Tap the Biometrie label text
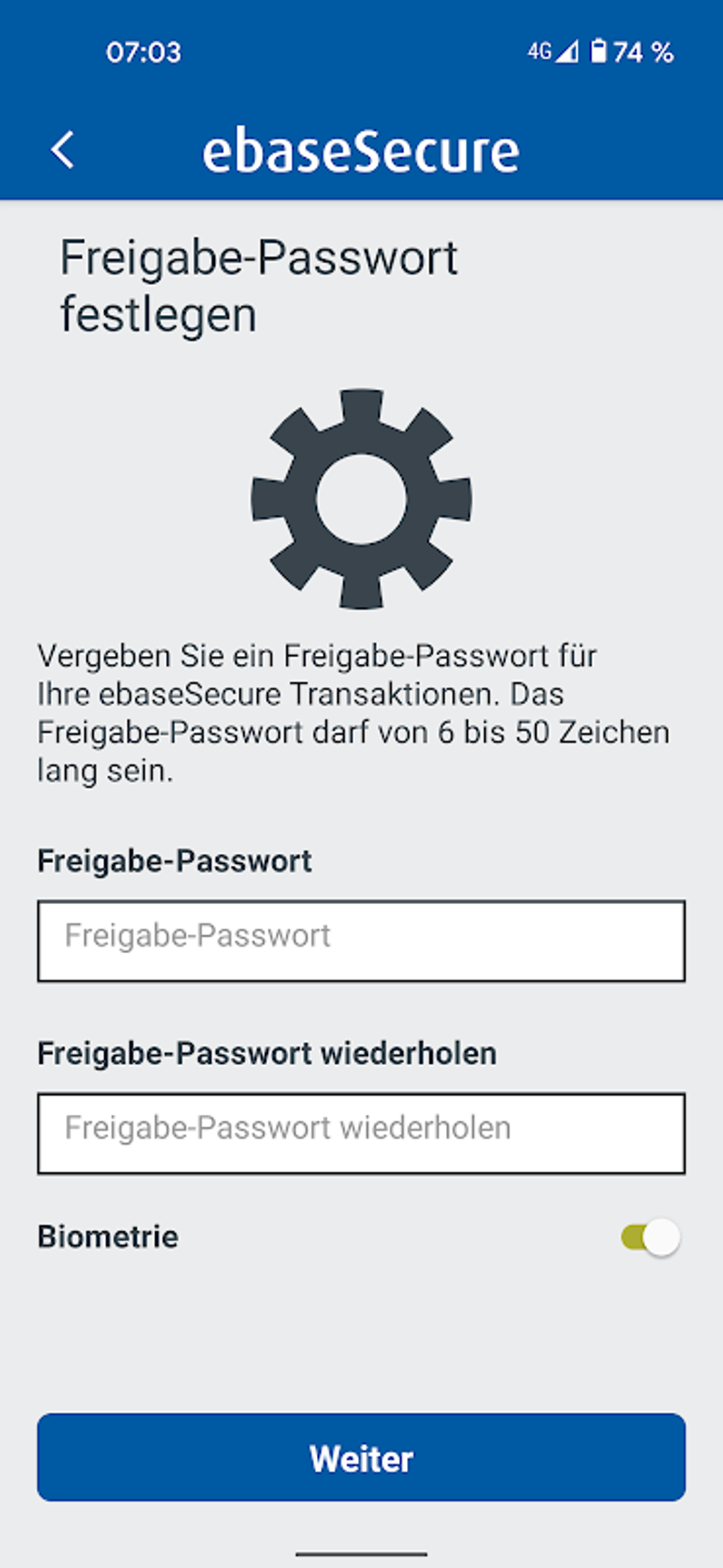 pyautogui.click(x=108, y=1237)
